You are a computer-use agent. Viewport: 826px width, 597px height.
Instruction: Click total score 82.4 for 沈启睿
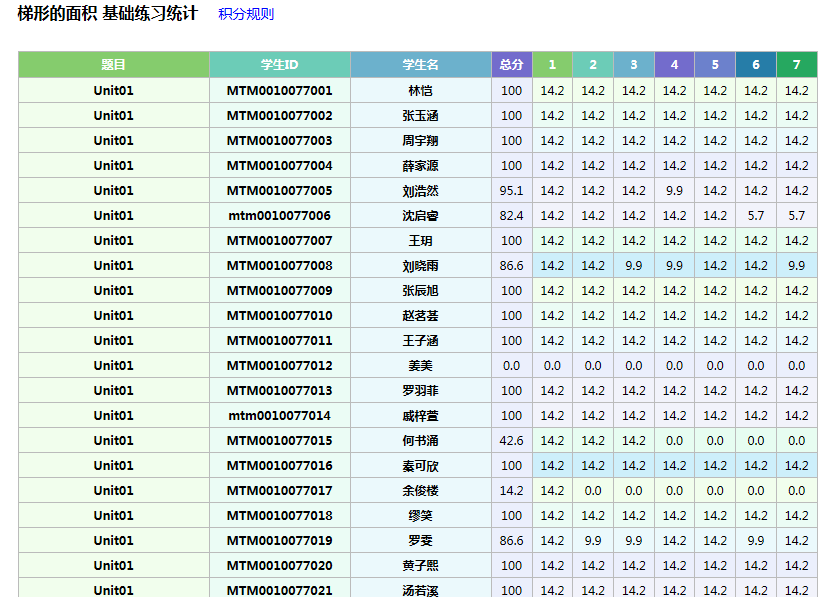point(512,216)
